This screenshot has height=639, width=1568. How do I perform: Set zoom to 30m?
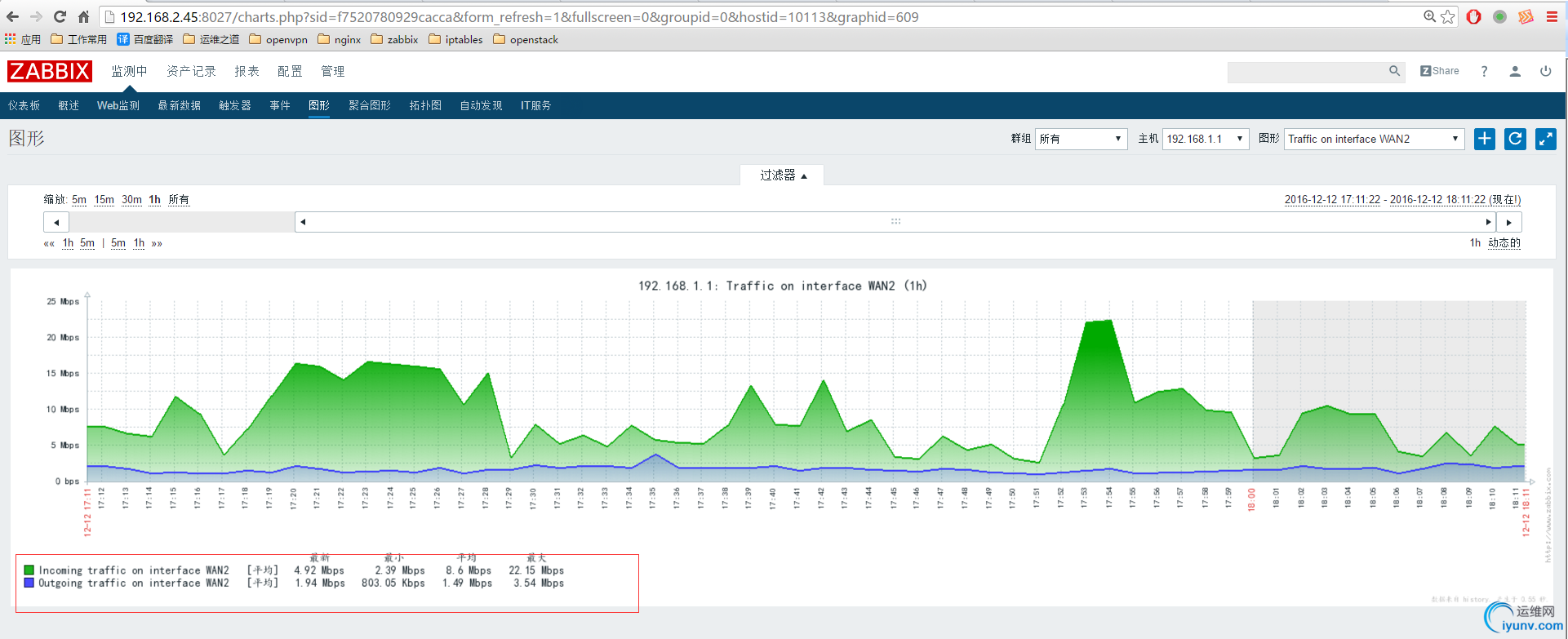[131, 200]
